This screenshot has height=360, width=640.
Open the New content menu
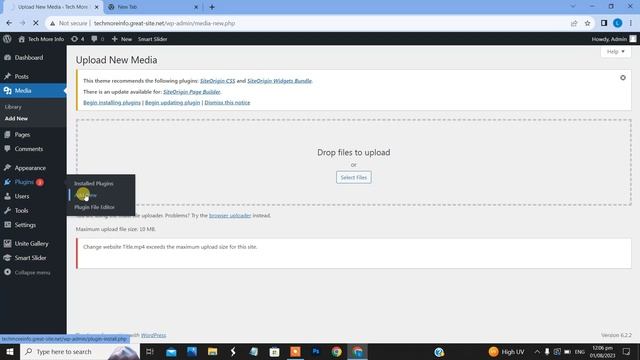pos(122,39)
